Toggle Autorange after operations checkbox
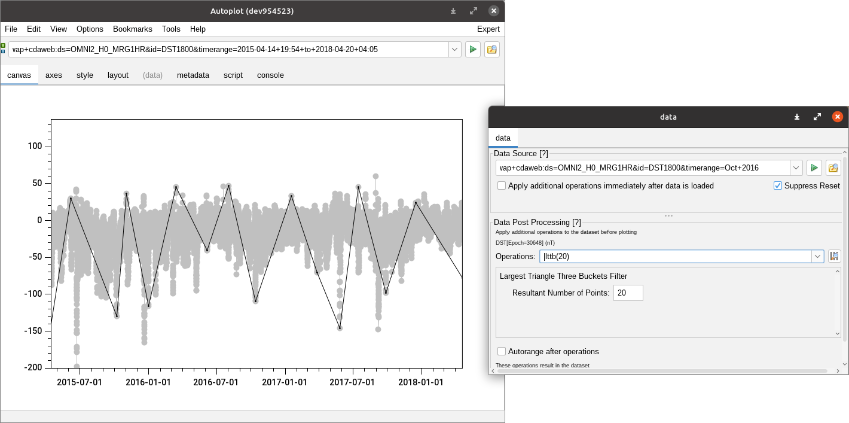Screen dimensions: 849x423 click(502, 351)
